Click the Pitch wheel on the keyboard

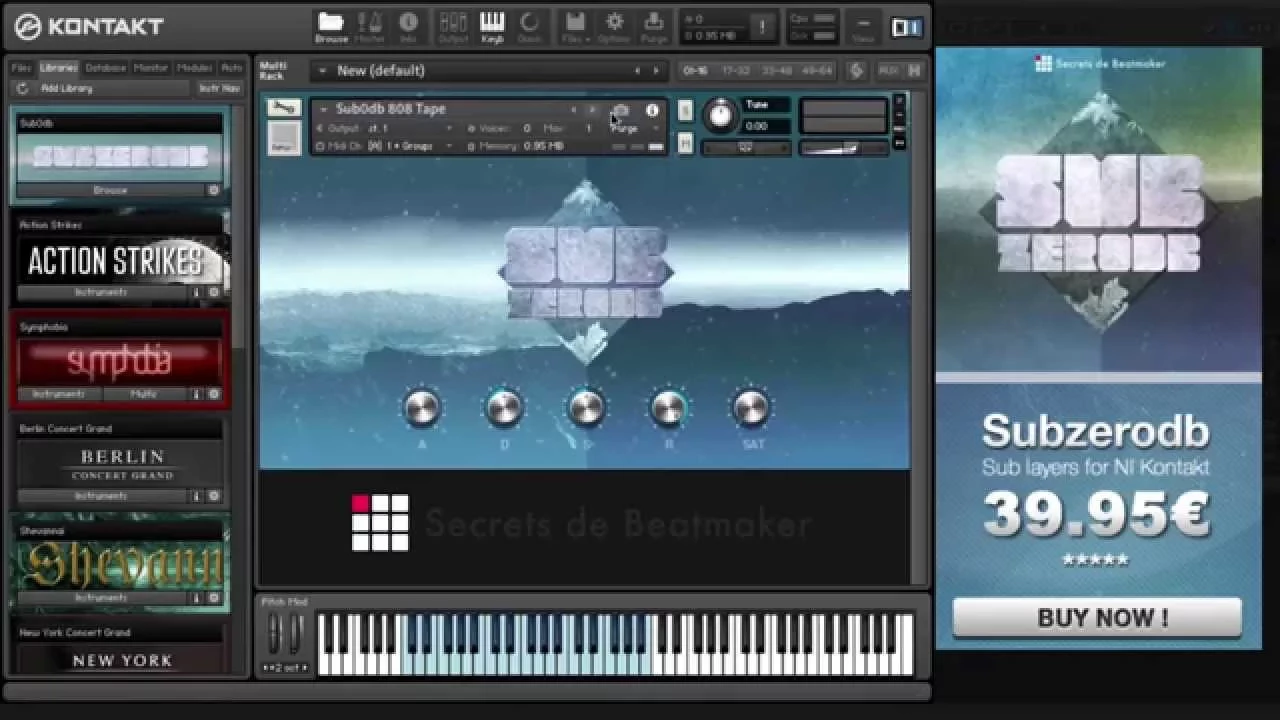(275, 633)
